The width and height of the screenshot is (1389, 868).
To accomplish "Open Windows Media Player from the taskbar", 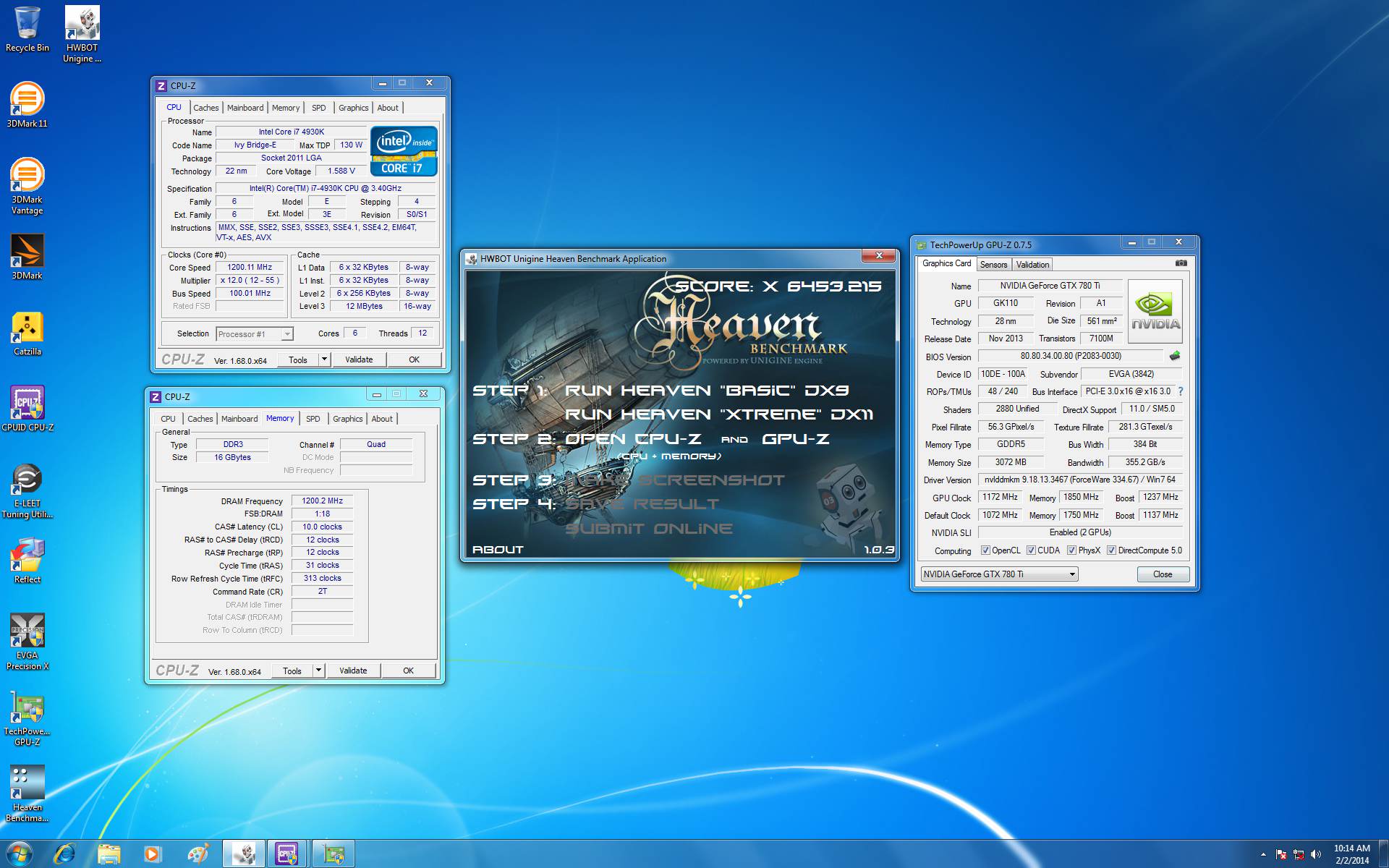I will pyautogui.click(x=152, y=854).
